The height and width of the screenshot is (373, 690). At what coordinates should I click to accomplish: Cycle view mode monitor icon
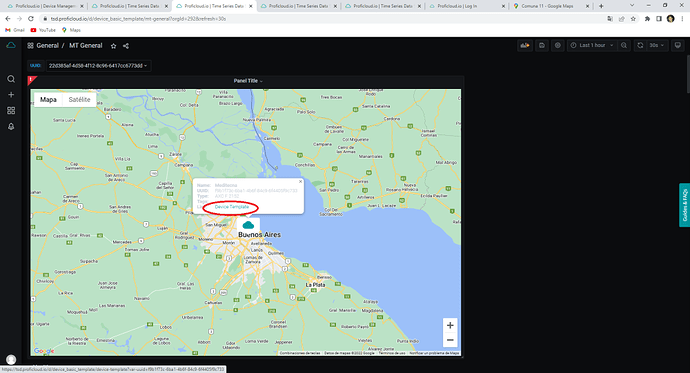678,45
